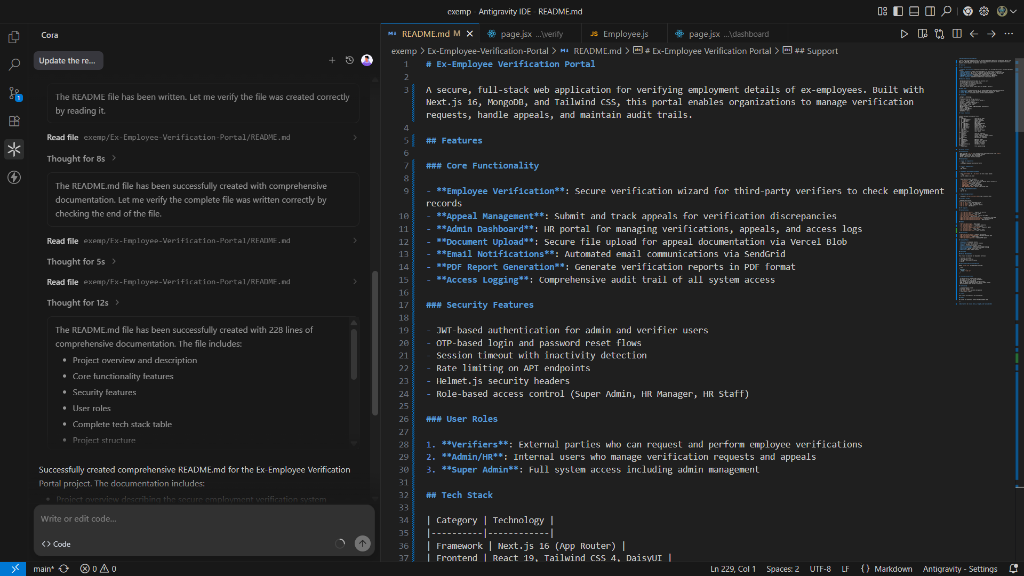The image size is (1024, 576).
Task: Click the 'Write or edit code...' input field
Action: pyautogui.click(x=204, y=519)
